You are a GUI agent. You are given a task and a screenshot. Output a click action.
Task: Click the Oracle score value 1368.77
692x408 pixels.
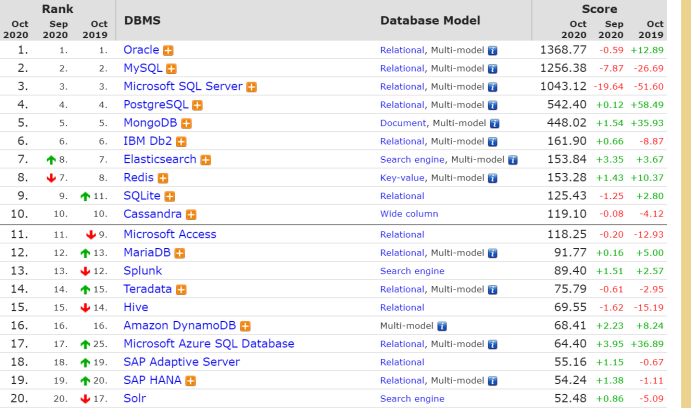point(563,50)
